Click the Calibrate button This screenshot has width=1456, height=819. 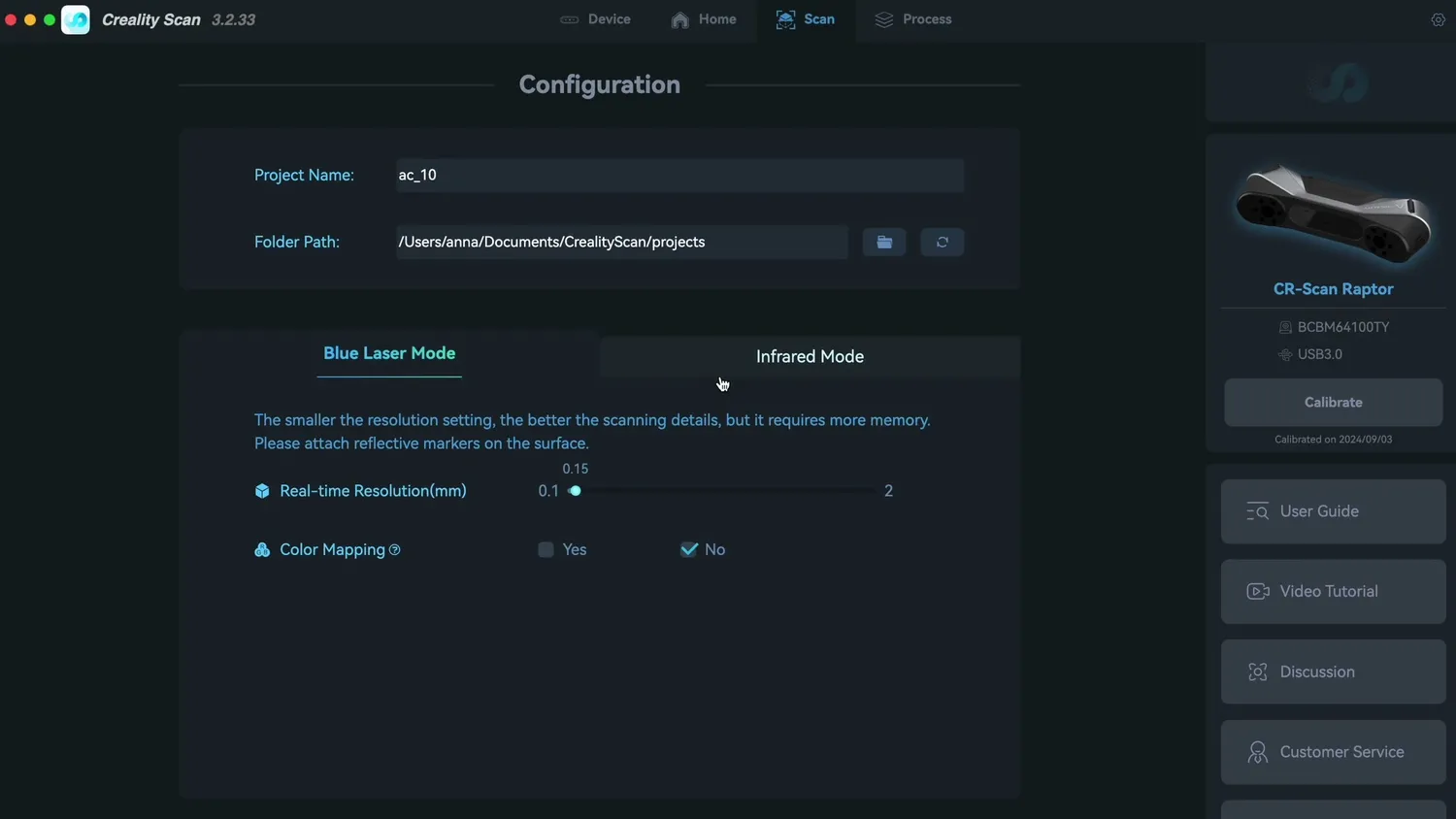click(1333, 402)
